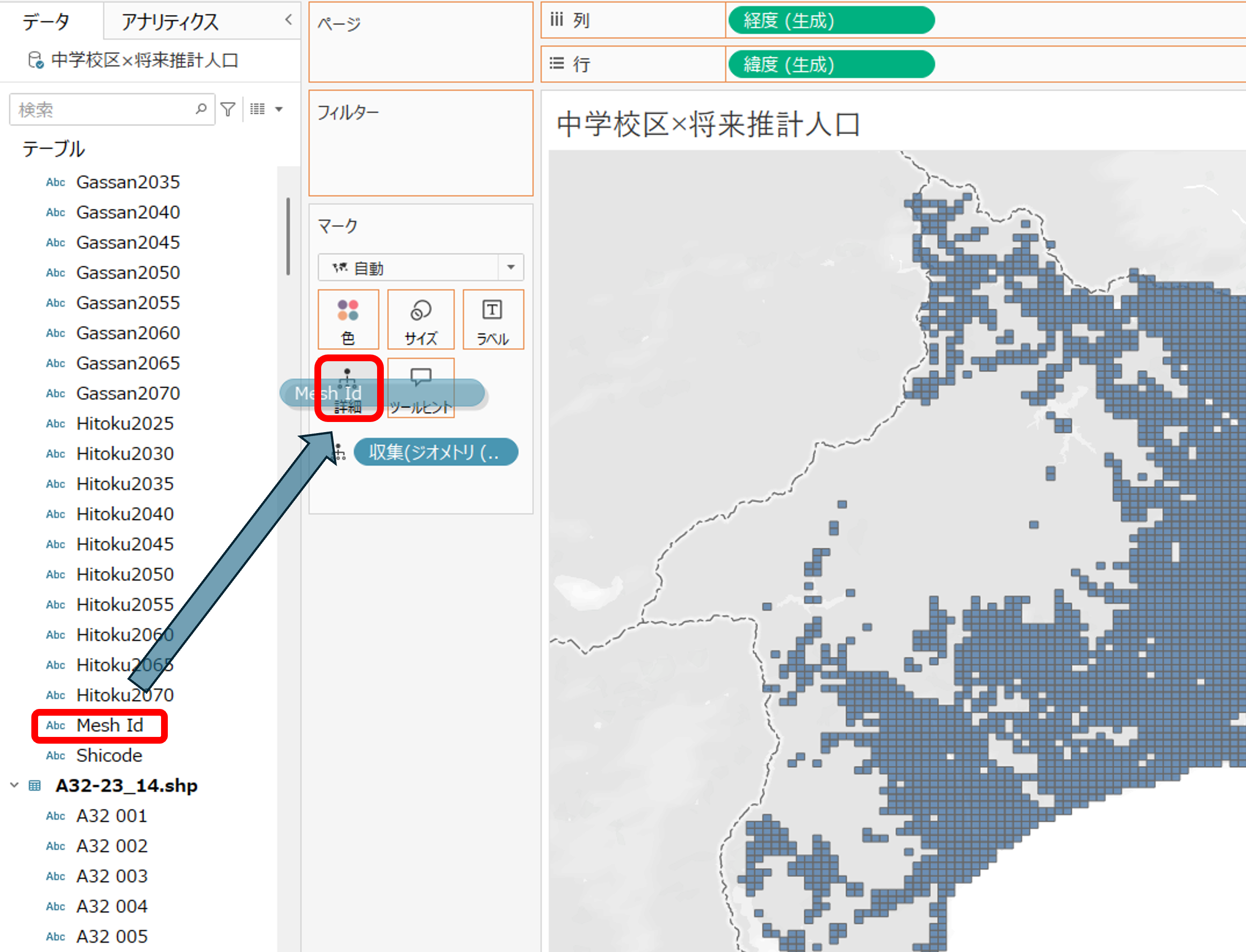The width and height of the screenshot is (1246, 952).
Task: Click the フィルター shelf area
Action: [x=420, y=143]
